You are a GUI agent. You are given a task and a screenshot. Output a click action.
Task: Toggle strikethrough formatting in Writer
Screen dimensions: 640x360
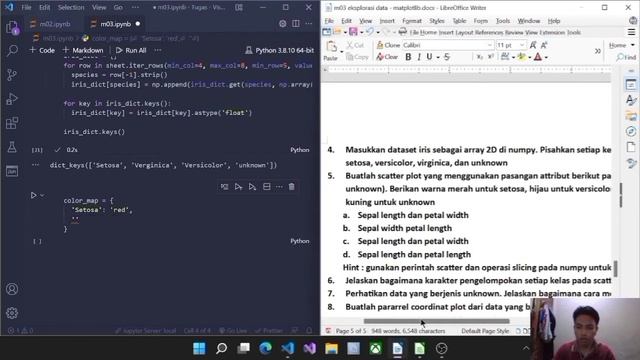(447, 57)
